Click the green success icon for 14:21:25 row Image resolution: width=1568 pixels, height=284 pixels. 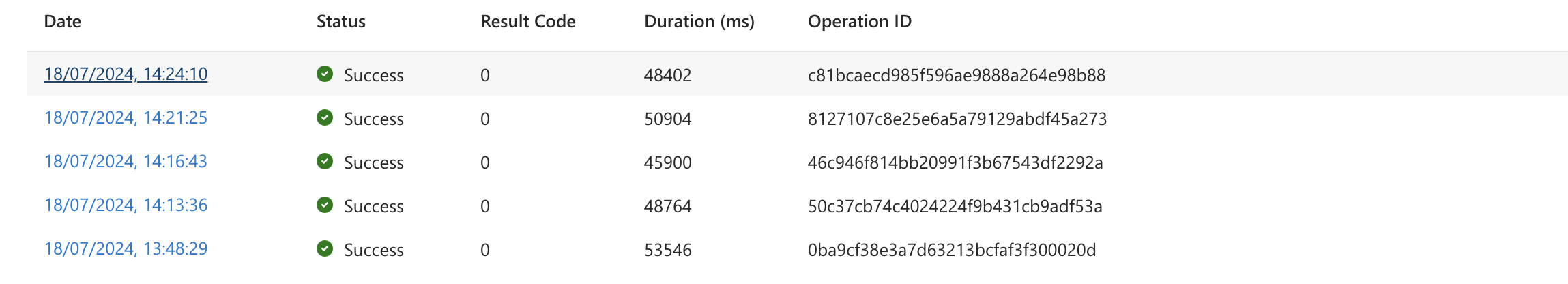325,117
